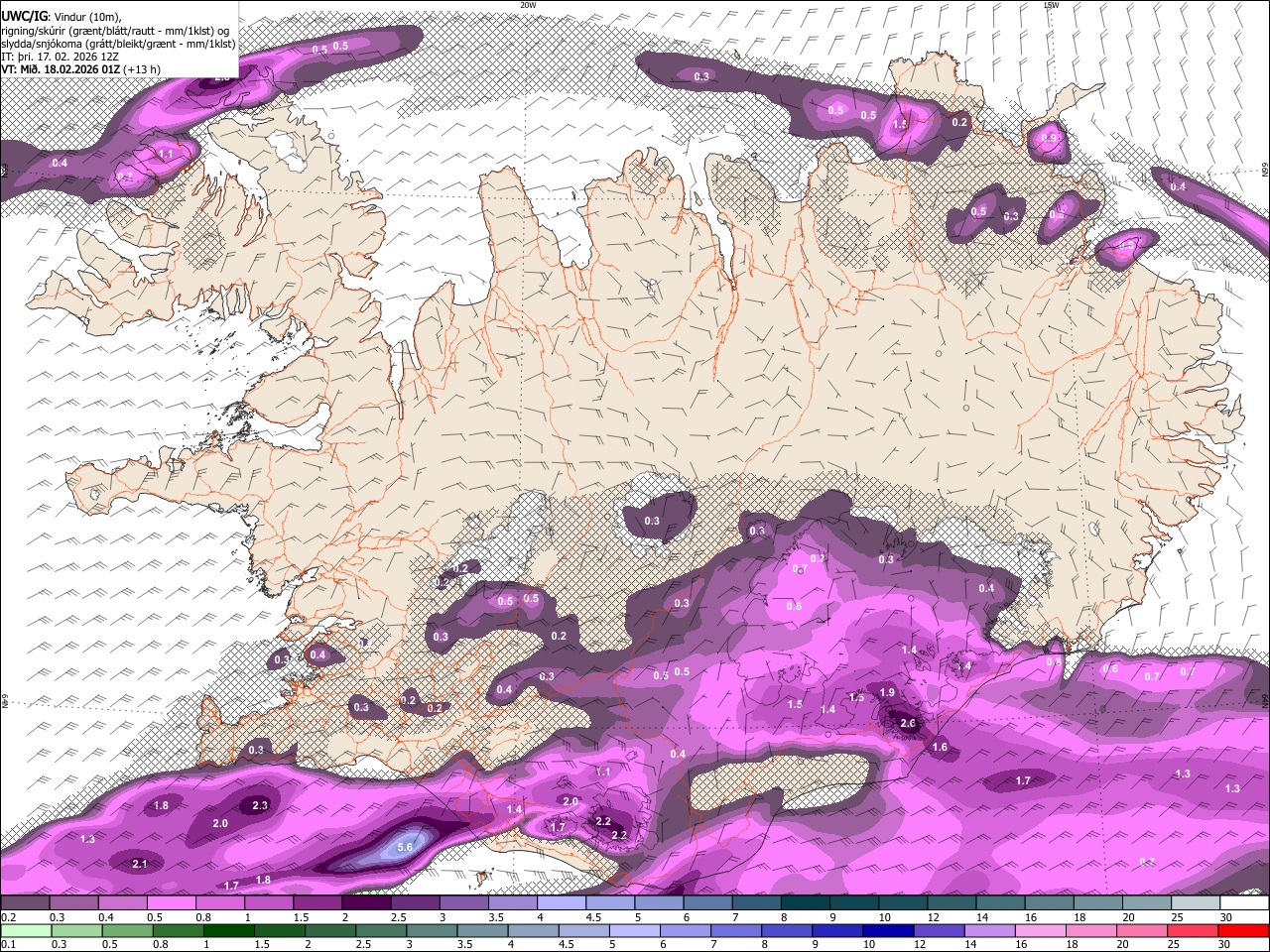The width and height of the screenshot is (1270, 952).
Task: Click the 2.3 precipitation value off the southwest coast
Action: pyautogui.click(x=260, y=805)
